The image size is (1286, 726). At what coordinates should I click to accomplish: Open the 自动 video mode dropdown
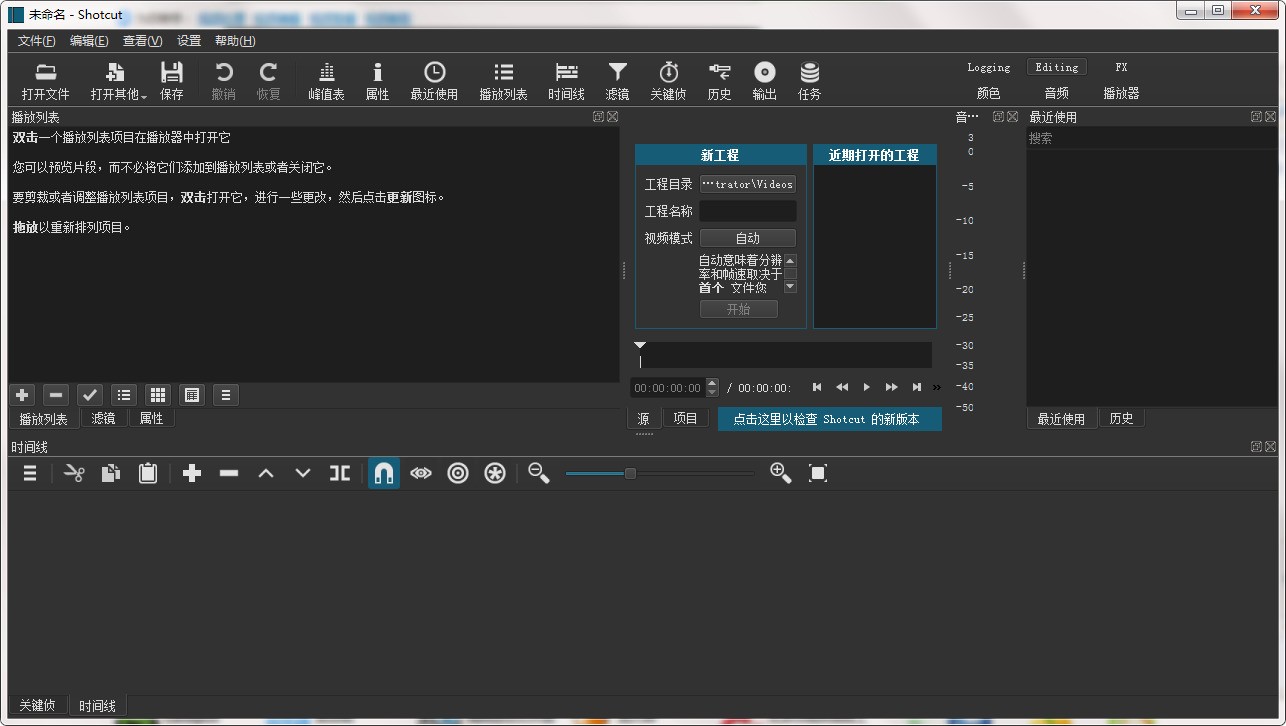tap(747, 237)
